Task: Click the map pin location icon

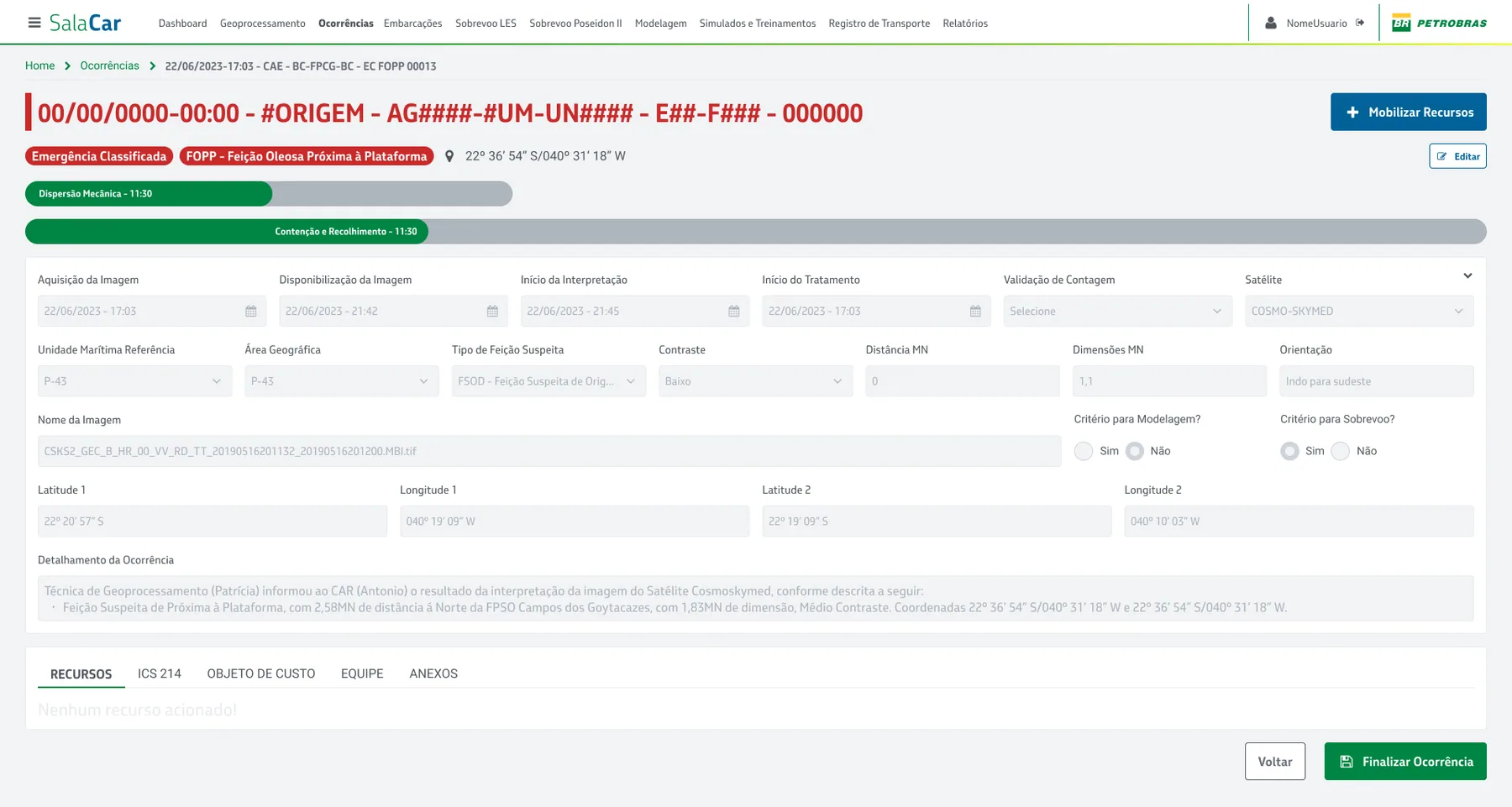Action: pyautogui.click(x=449, y=156)
